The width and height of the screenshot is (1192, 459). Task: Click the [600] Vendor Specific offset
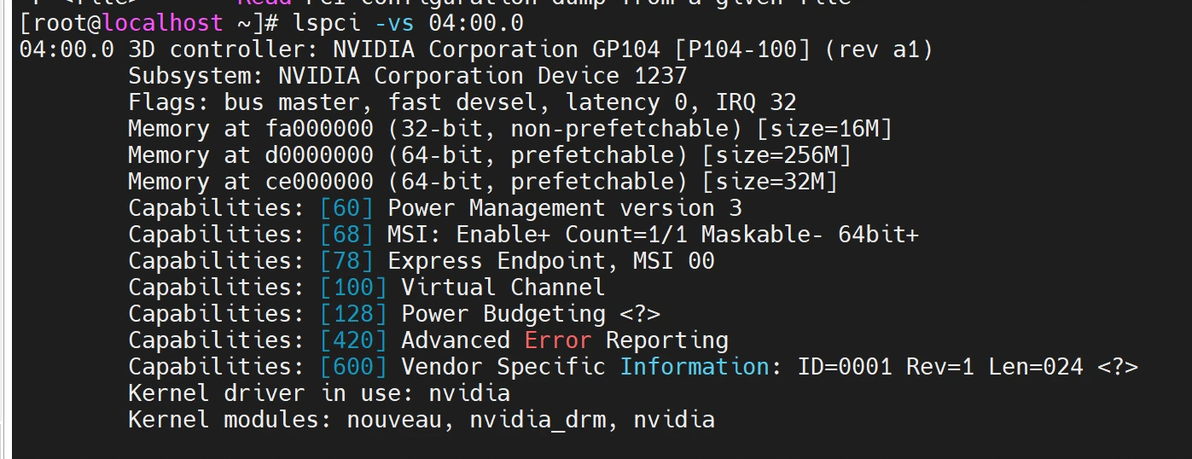[354, 367]
